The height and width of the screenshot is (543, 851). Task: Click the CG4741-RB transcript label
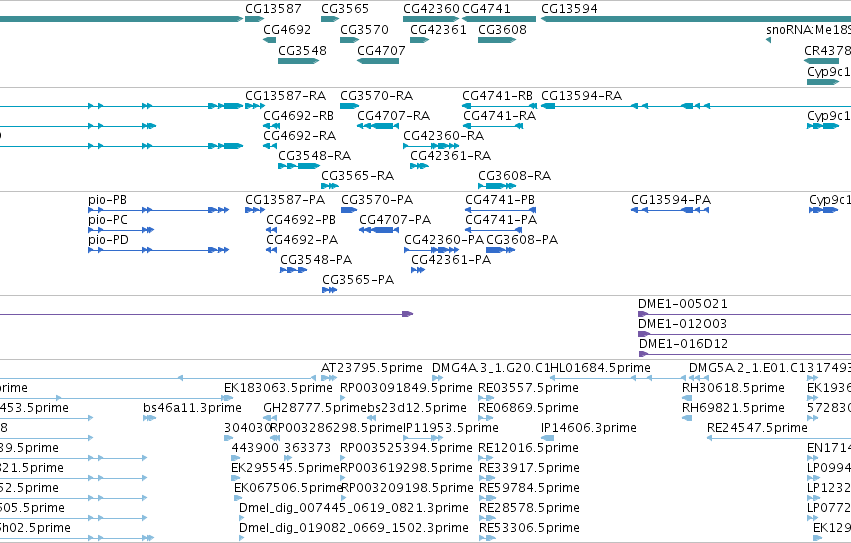(498, 96)
